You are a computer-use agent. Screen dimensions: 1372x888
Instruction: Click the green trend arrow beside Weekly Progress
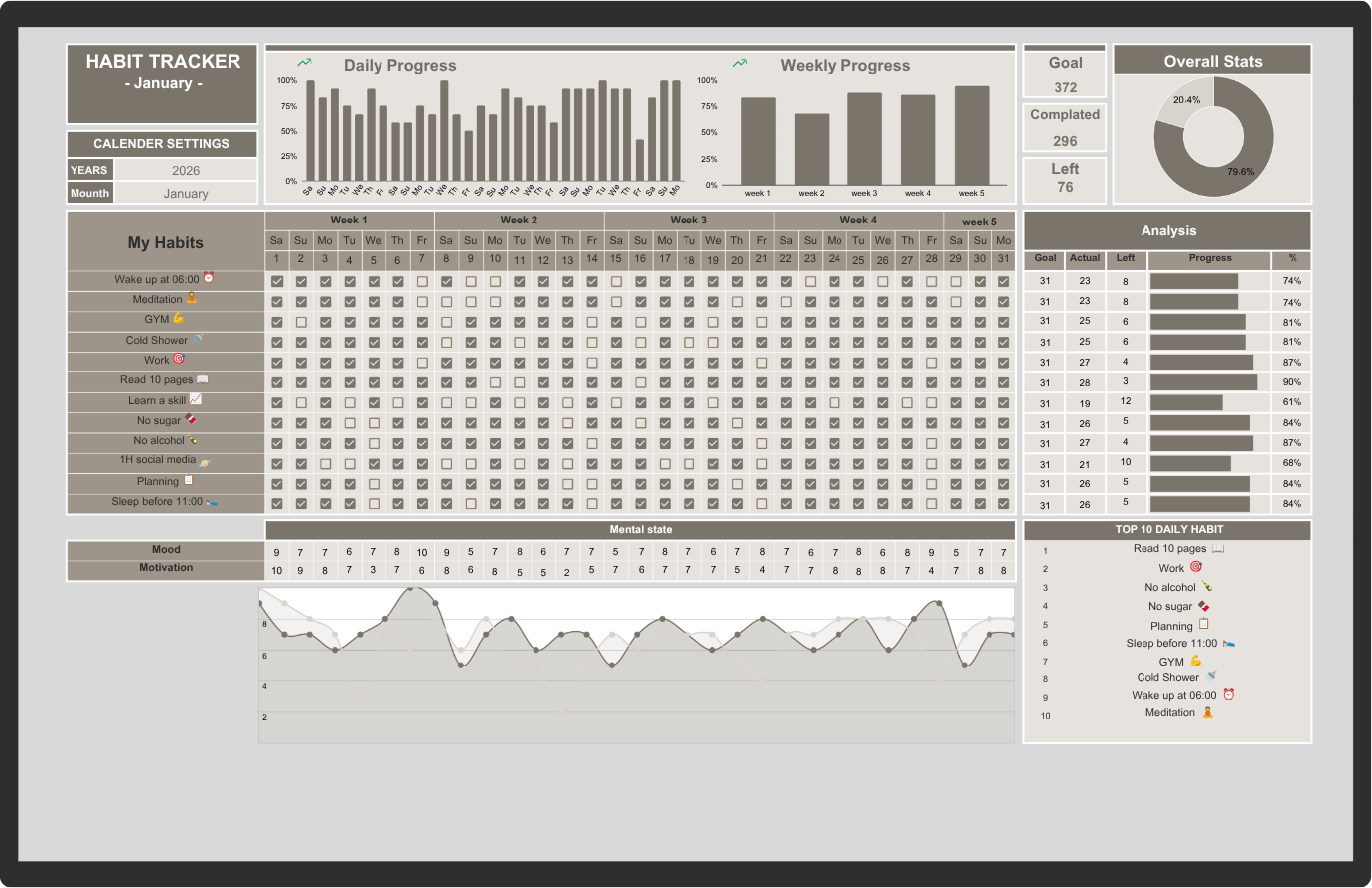[740, 63]
